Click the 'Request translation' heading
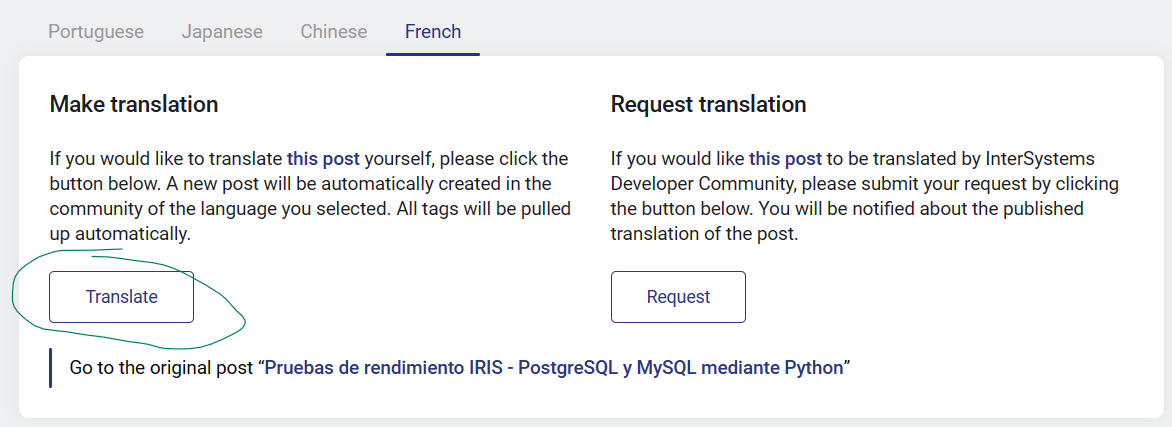Screen dimensions: 1172x427 point(708,104)
